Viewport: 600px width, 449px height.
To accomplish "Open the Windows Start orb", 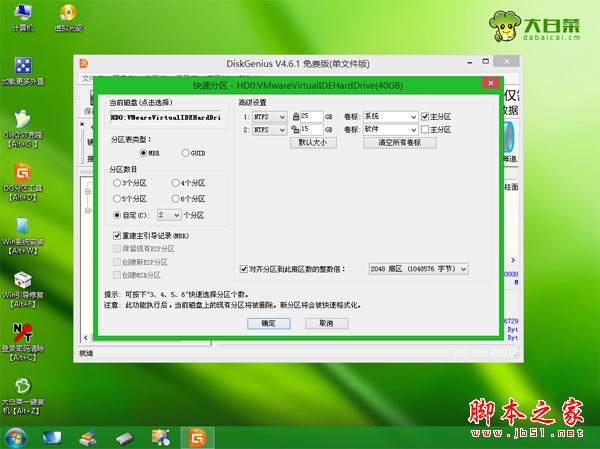I will tap(15, 438).
